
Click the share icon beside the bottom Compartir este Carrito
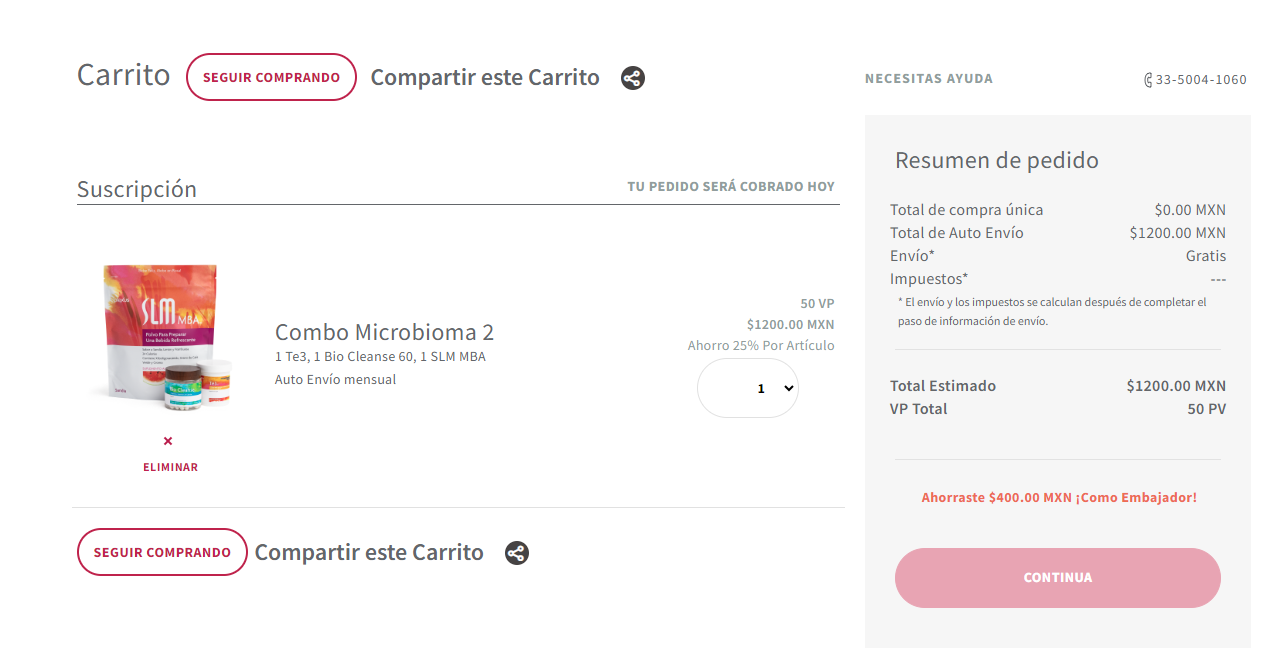[516, 553]
